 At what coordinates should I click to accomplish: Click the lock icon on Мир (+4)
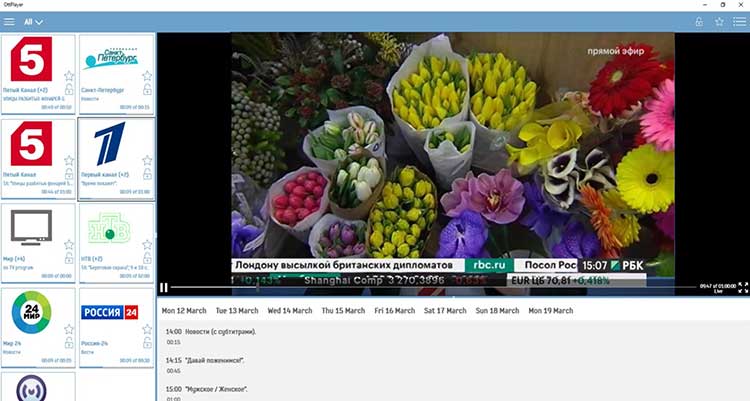pos(69,258)
